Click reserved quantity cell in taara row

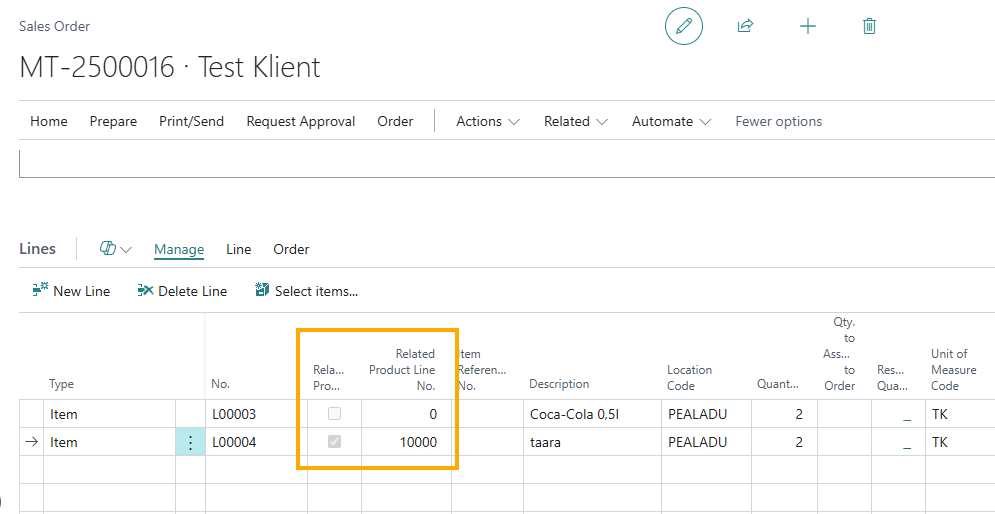898,442
